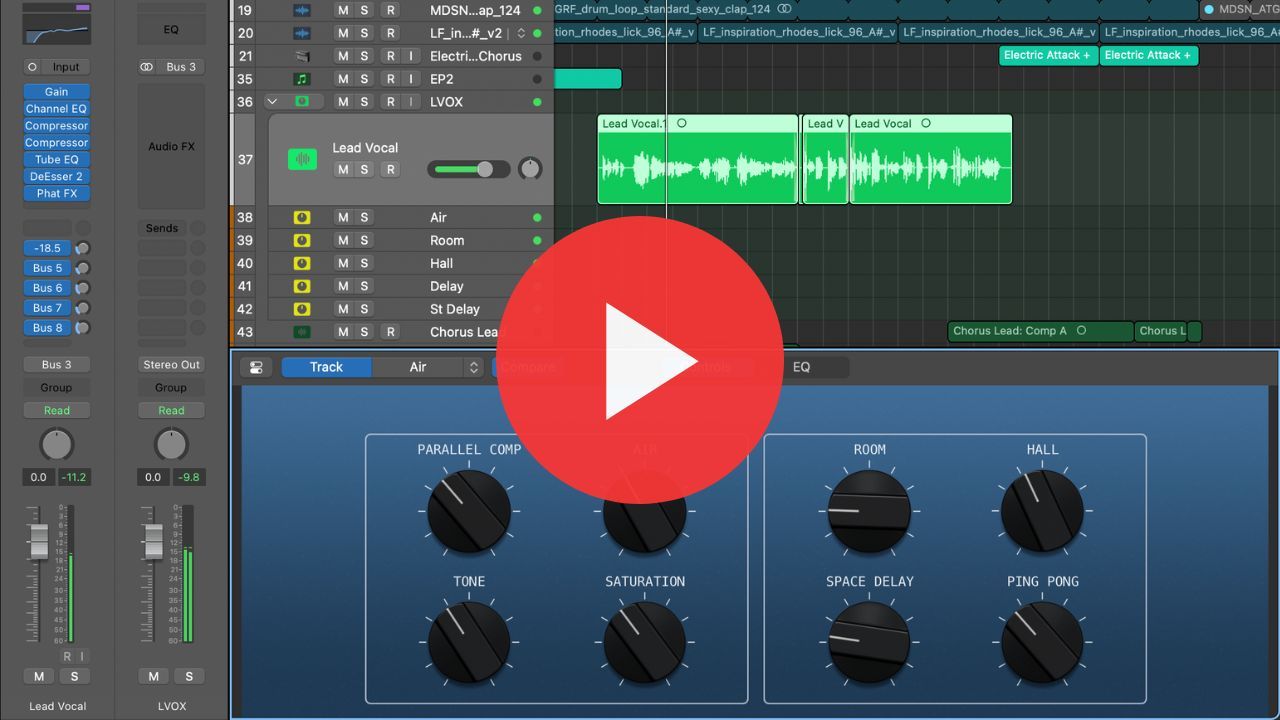Click the pan knob on Lead Vocal track header
The image size is (1280, 720).
click(x=531, y=169)
